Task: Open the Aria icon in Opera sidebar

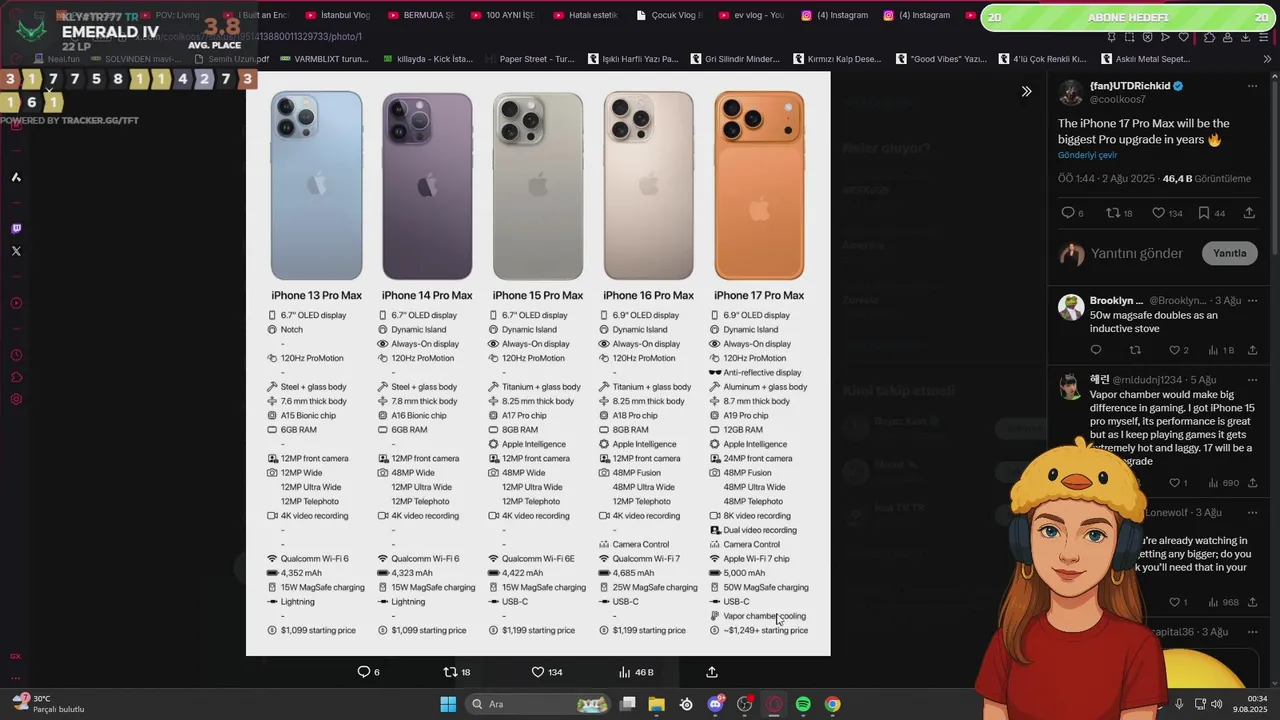Action: pos(16,177)
